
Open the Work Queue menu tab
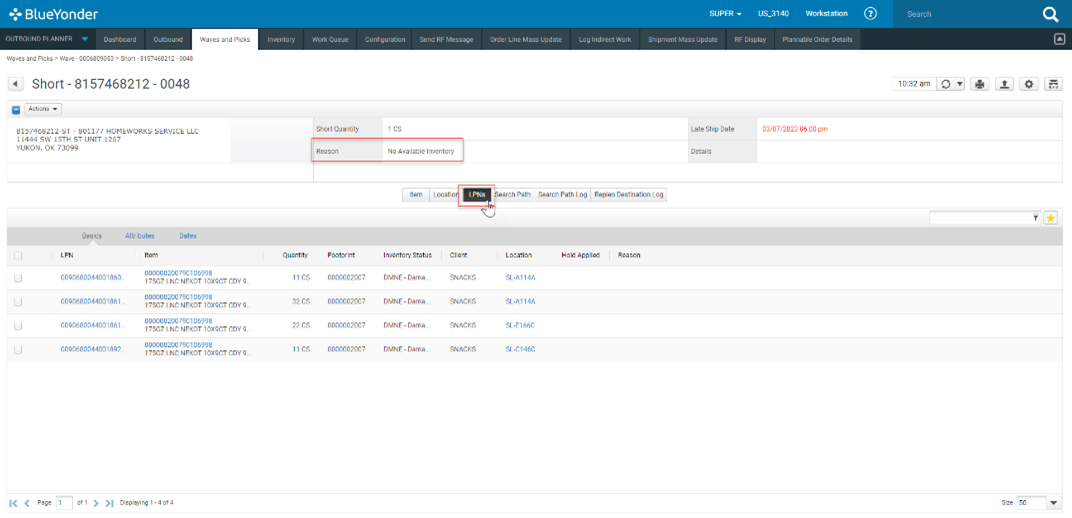click(330, 39)
